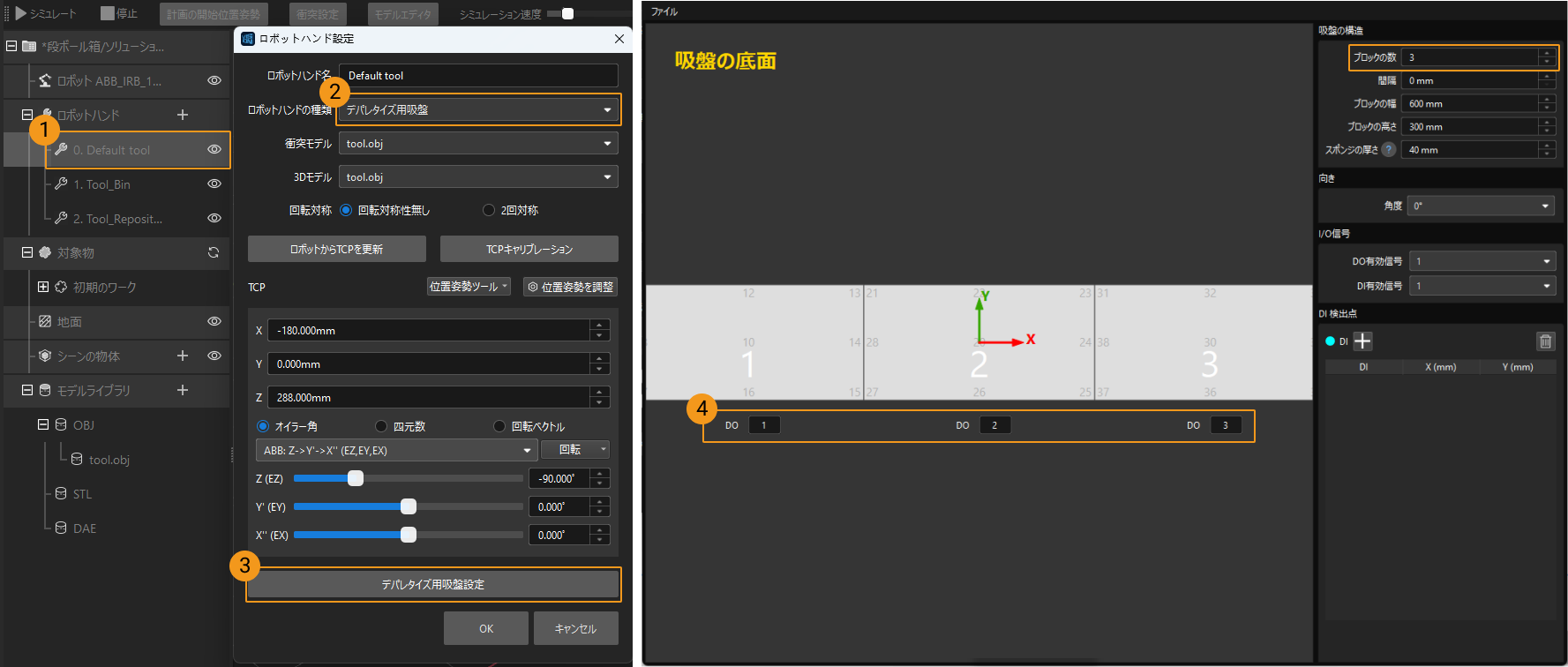Open the 角度 dropdown
1568x667 pixels.
click(1480, 206)
